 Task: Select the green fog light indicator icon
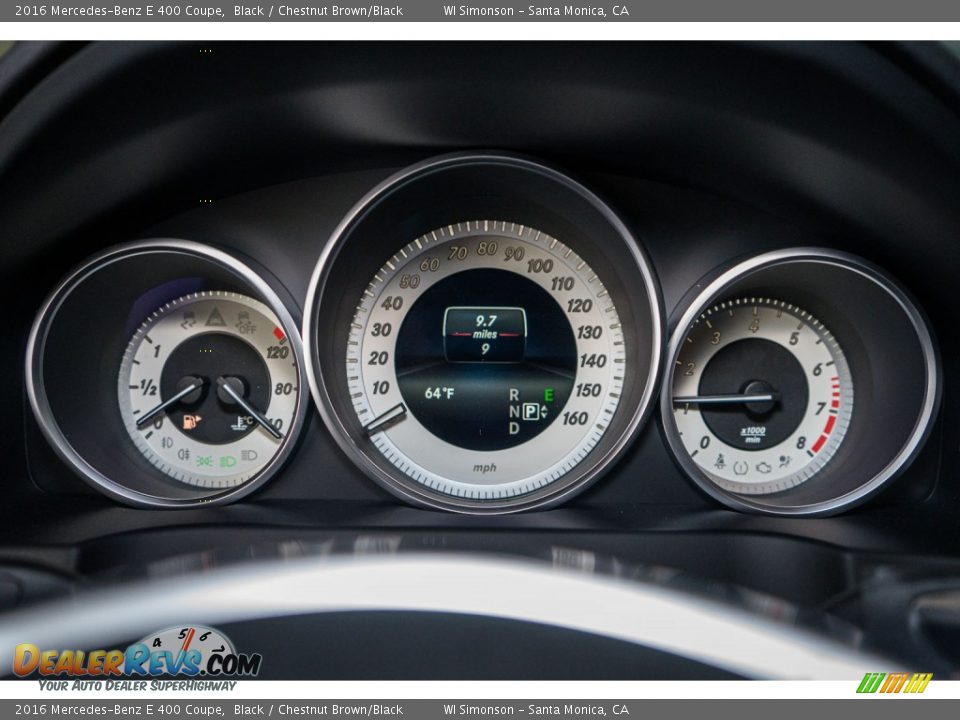206,460
